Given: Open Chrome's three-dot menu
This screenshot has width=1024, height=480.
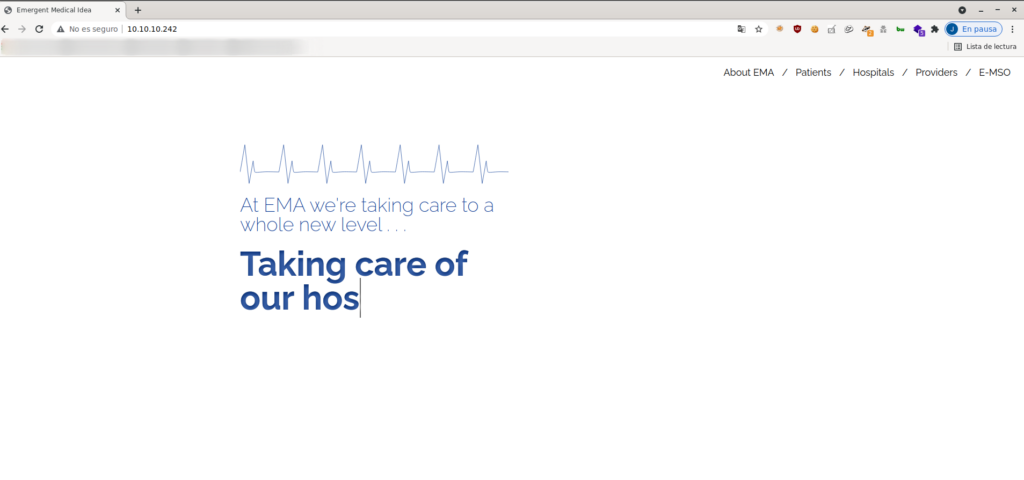Looking at the screenshot, I should pyautogui.click(x=1012, y=29).
